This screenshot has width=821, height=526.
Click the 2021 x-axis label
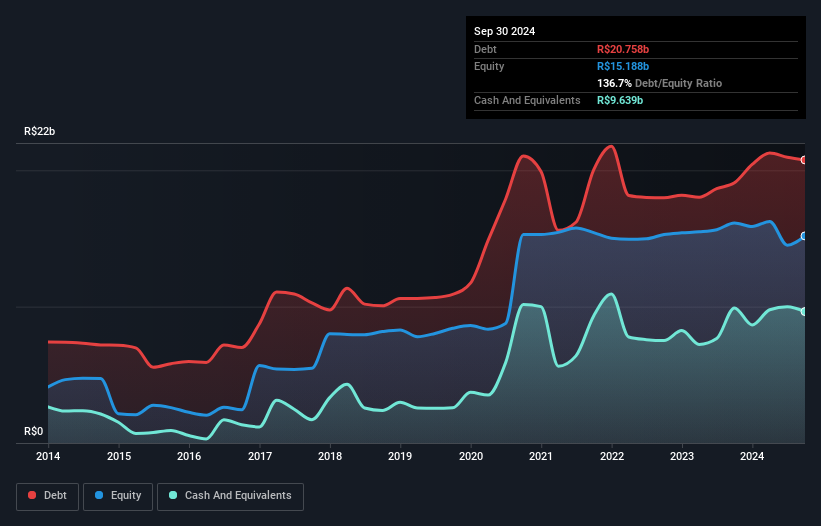pyautogui.click(x=541, y=456)
